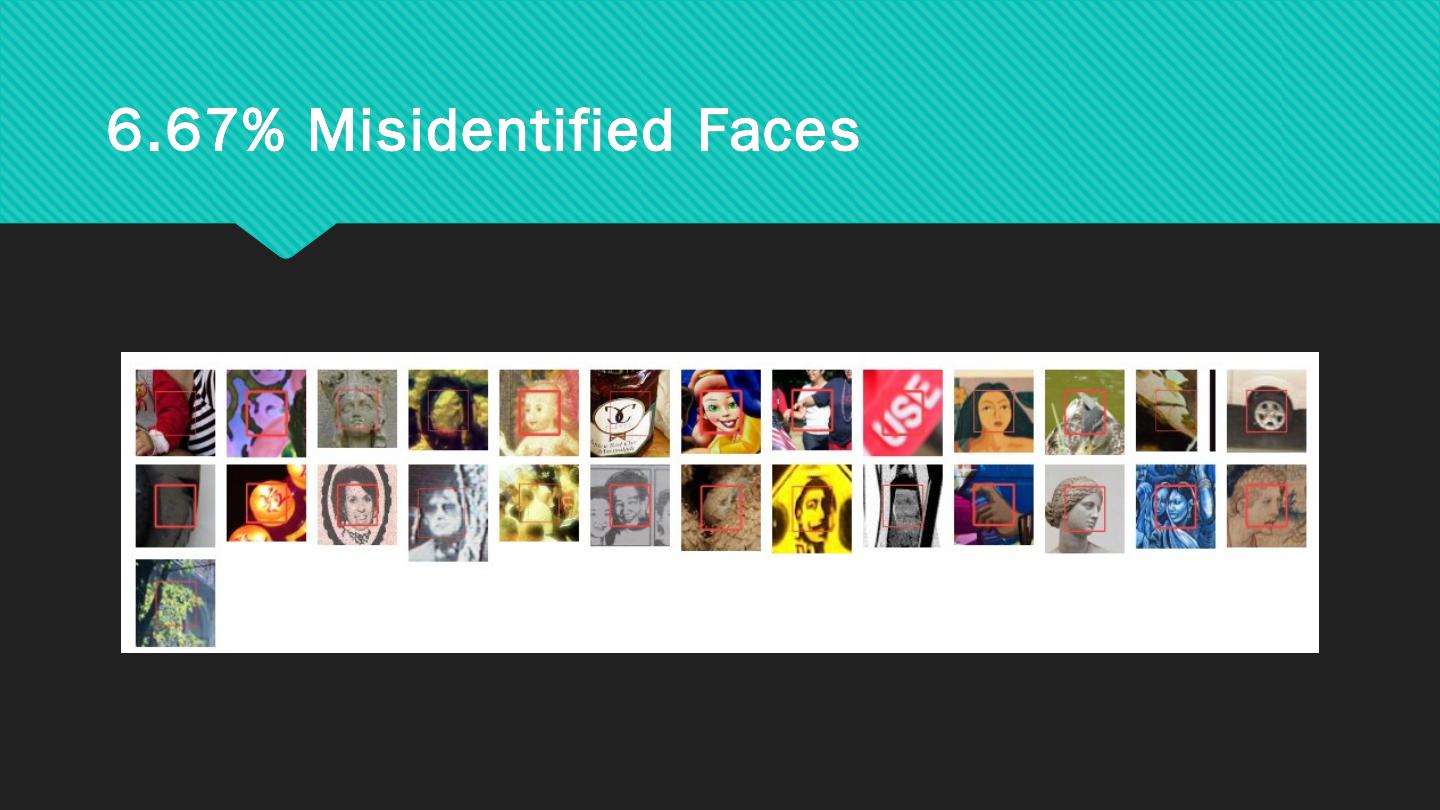This screenshot has height=810, width=1440.
Task: Click the sepia profile drawing thumbnail
Action: point(1266,505)
